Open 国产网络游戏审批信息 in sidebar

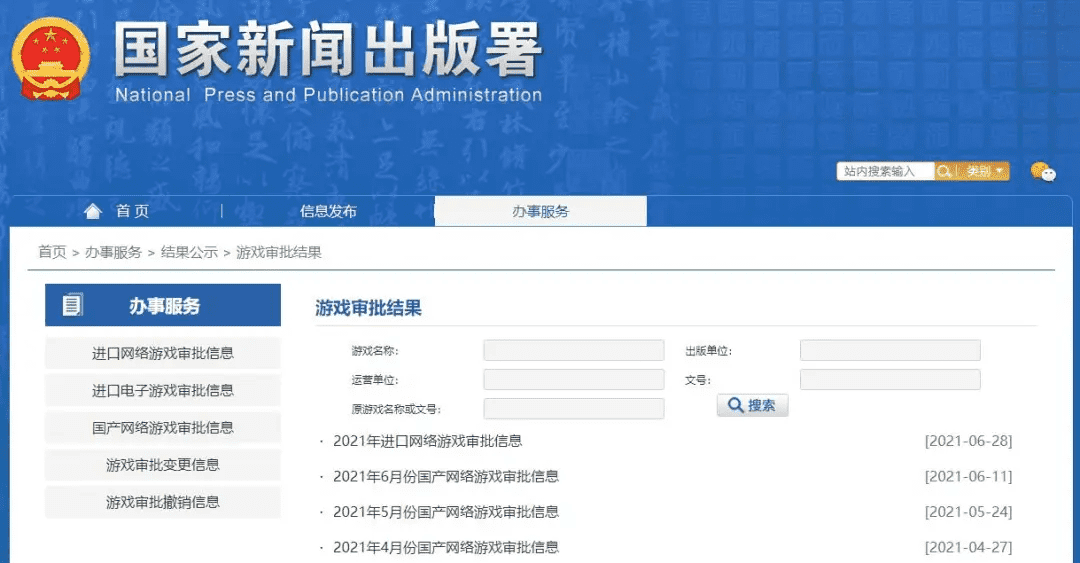click(163, 427)
